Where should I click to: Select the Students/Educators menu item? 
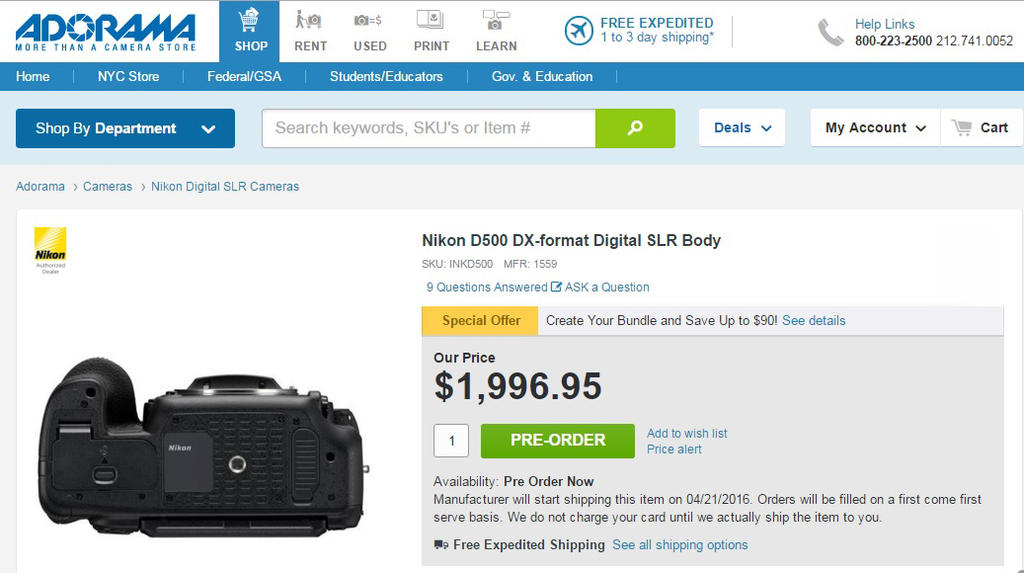[386, 76]
